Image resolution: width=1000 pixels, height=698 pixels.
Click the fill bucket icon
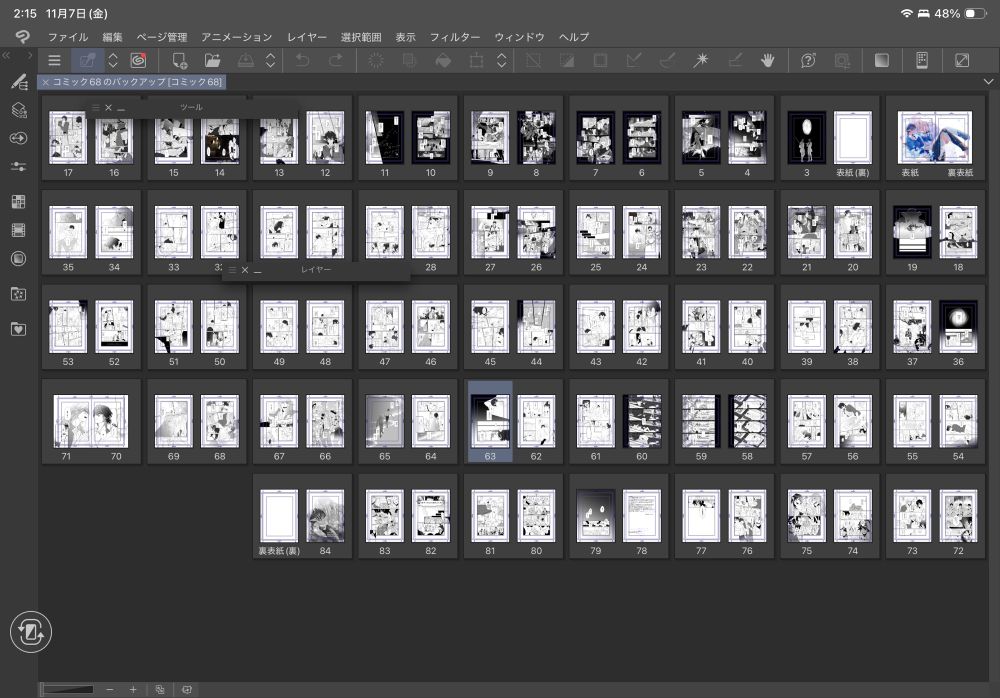pos(443,61)
